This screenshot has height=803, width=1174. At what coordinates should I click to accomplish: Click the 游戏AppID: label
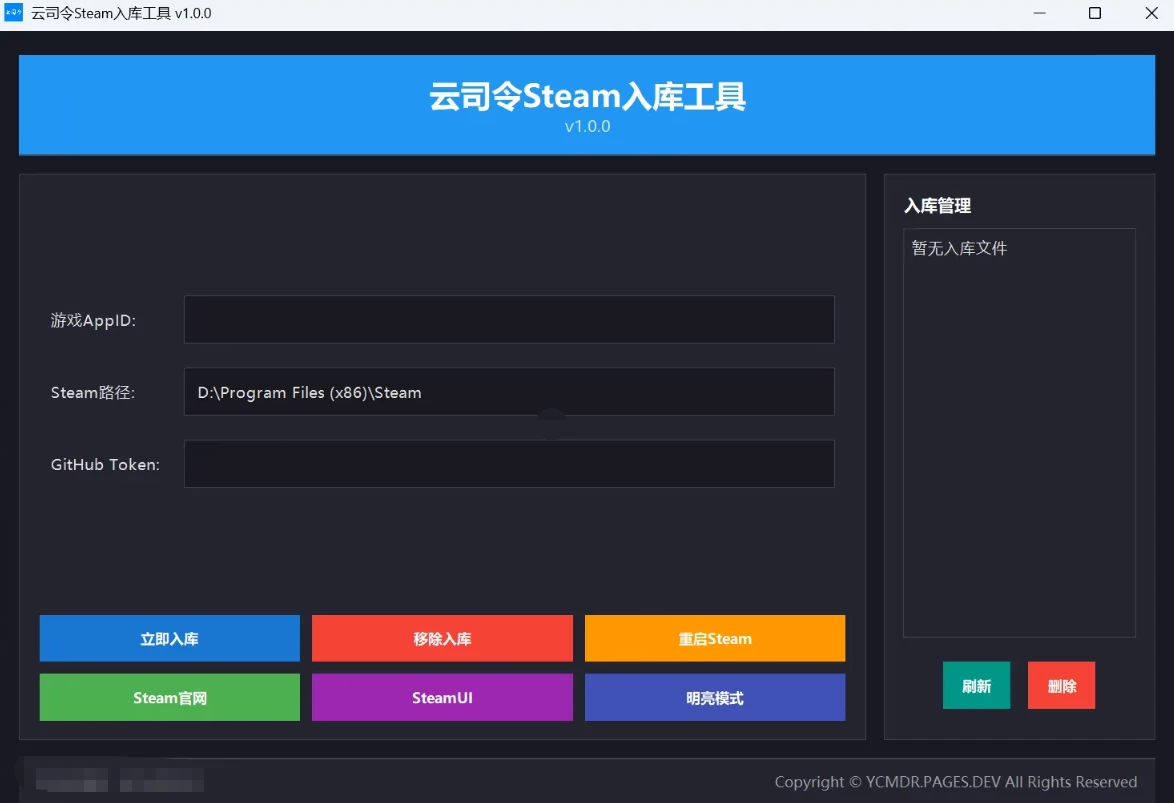pos(93,321)
